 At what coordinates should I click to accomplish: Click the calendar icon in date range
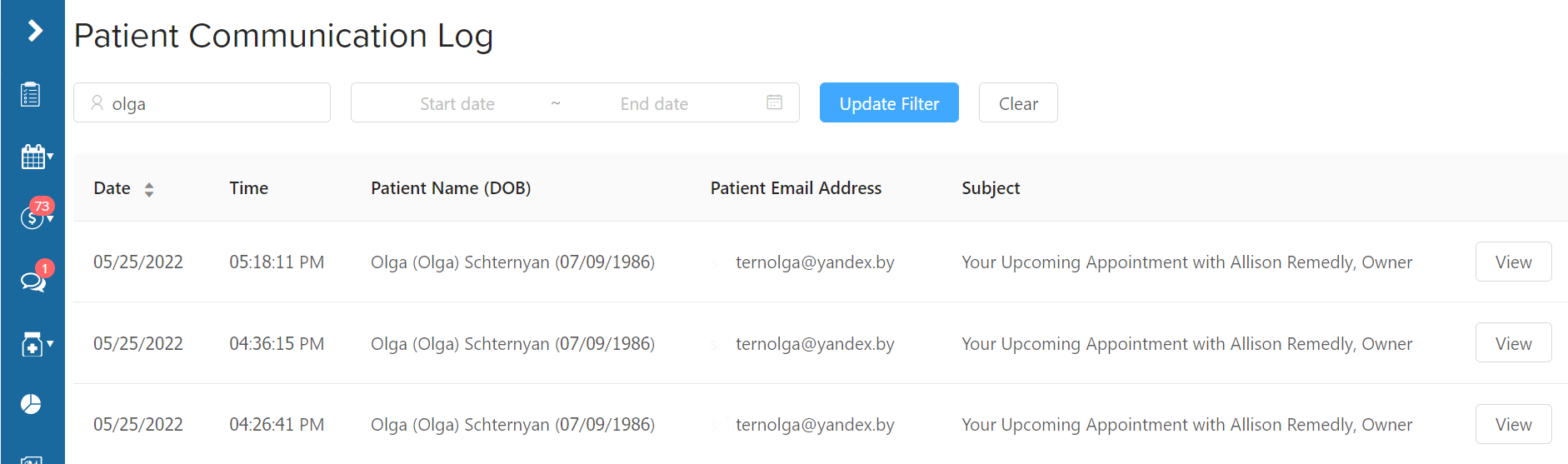774,102
